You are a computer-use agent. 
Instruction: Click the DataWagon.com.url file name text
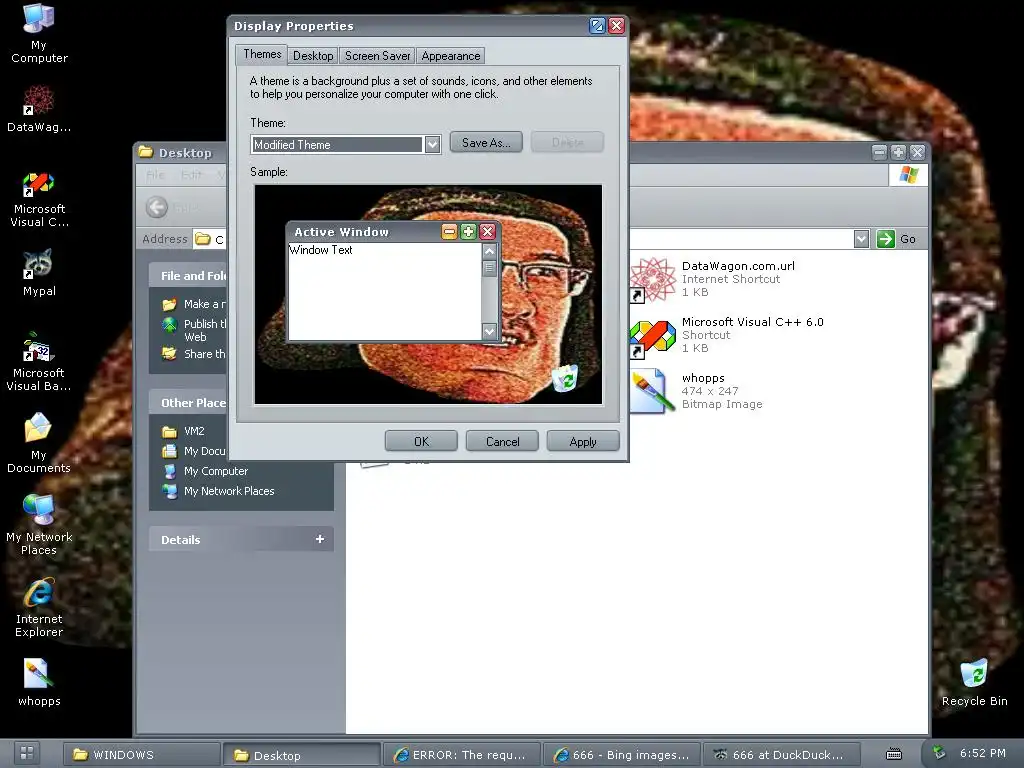[x=738, y=266]
